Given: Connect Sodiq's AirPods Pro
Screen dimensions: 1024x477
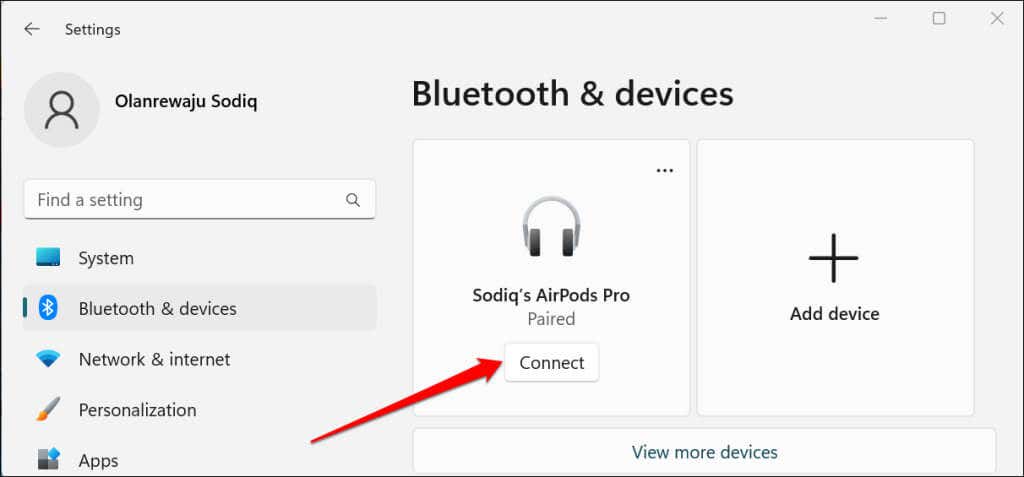Looking at the screenshot, I should coord(551,363).
